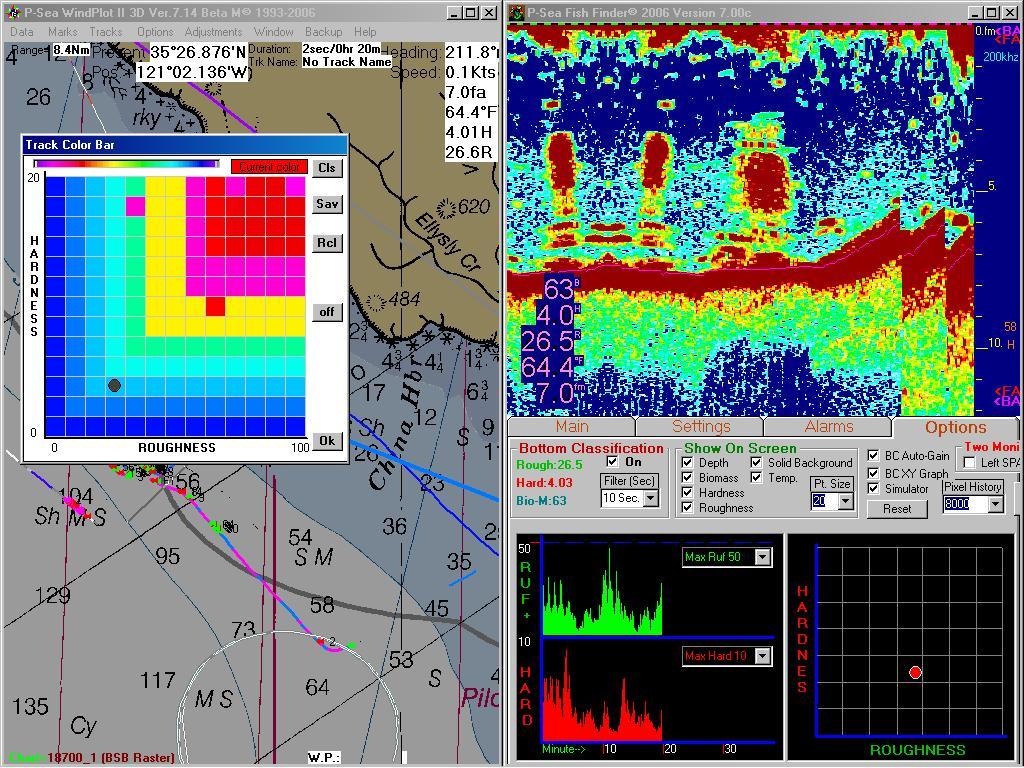Click the red hardness histogram graph

point(601,695)
